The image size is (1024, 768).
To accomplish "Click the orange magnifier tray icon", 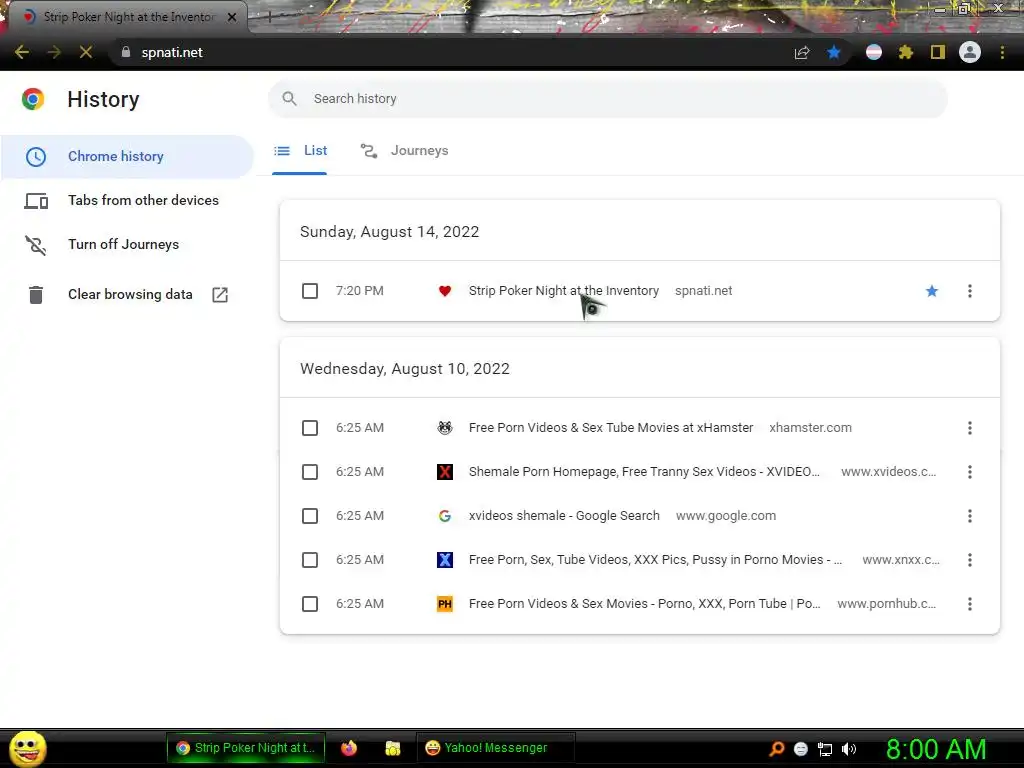I will click(776, 749).
